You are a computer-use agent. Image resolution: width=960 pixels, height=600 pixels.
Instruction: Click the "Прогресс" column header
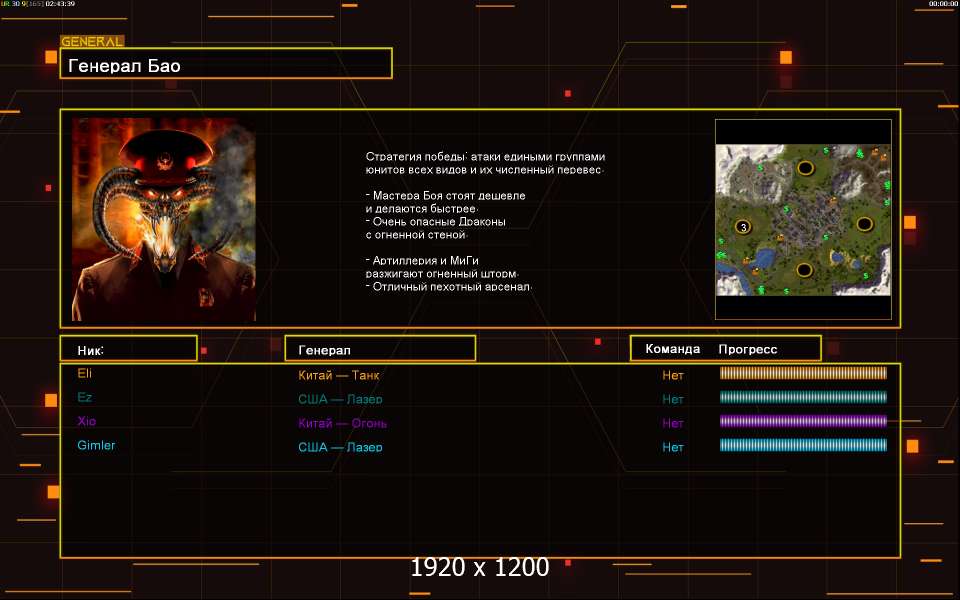[x=748, y=350]
